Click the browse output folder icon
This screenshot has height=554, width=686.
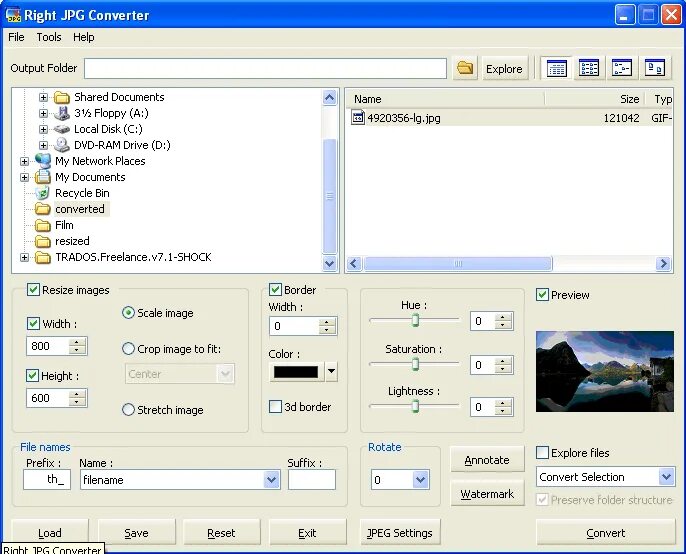point(465,68)
